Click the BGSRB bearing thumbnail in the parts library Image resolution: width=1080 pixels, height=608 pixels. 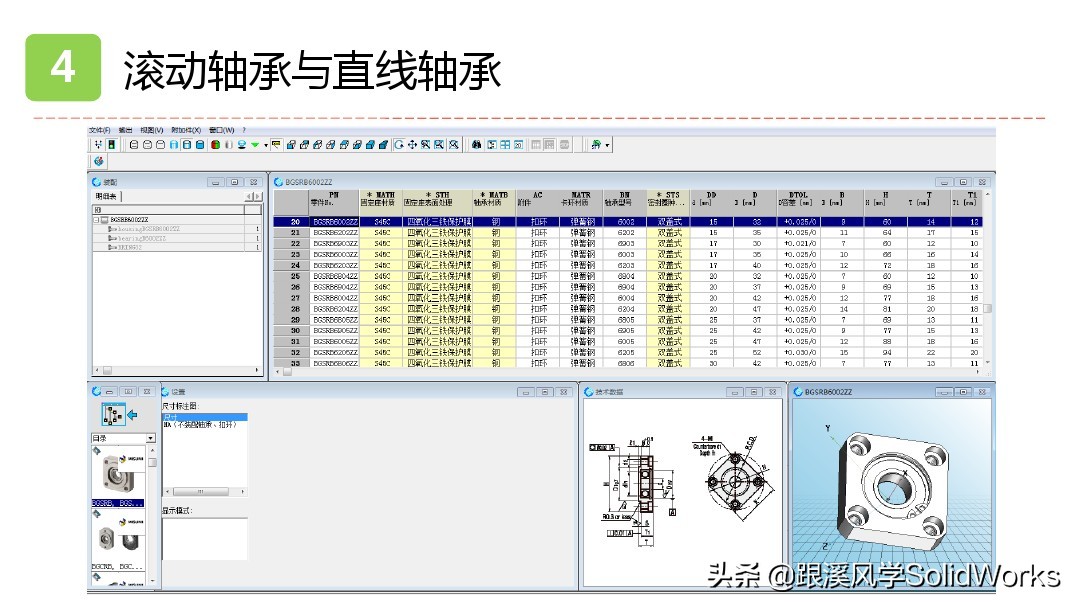[117, 474]
